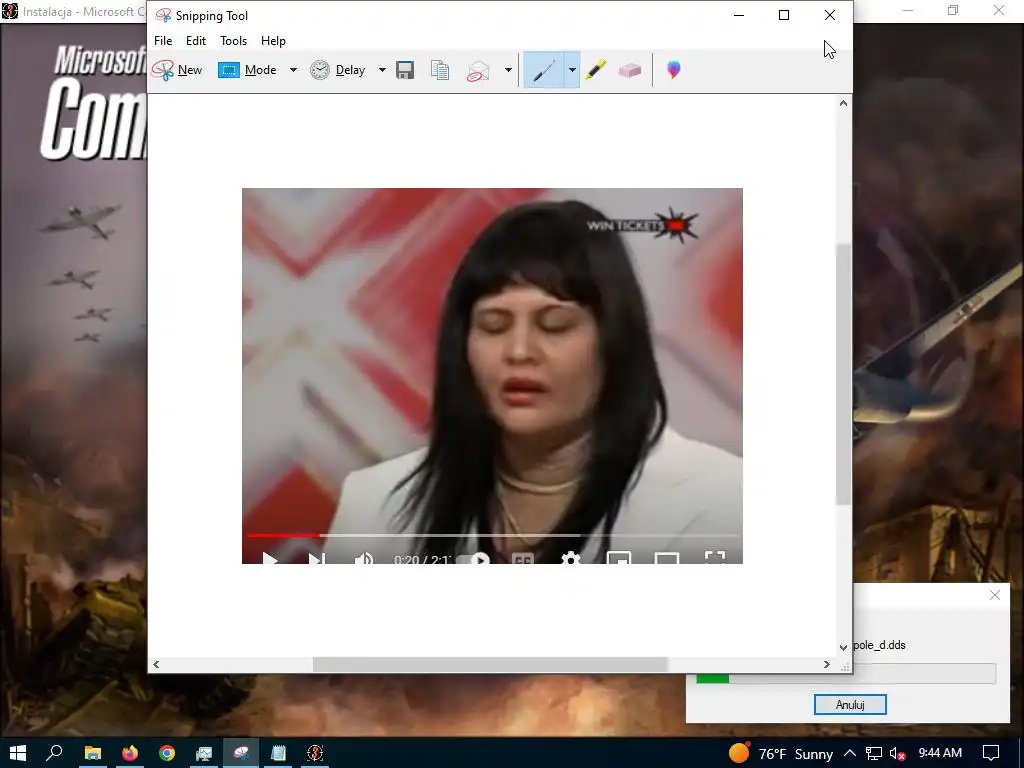Open the Help menu
Image resolution: width=1024 pixels, height=768 pixels.
coord(273,40)
